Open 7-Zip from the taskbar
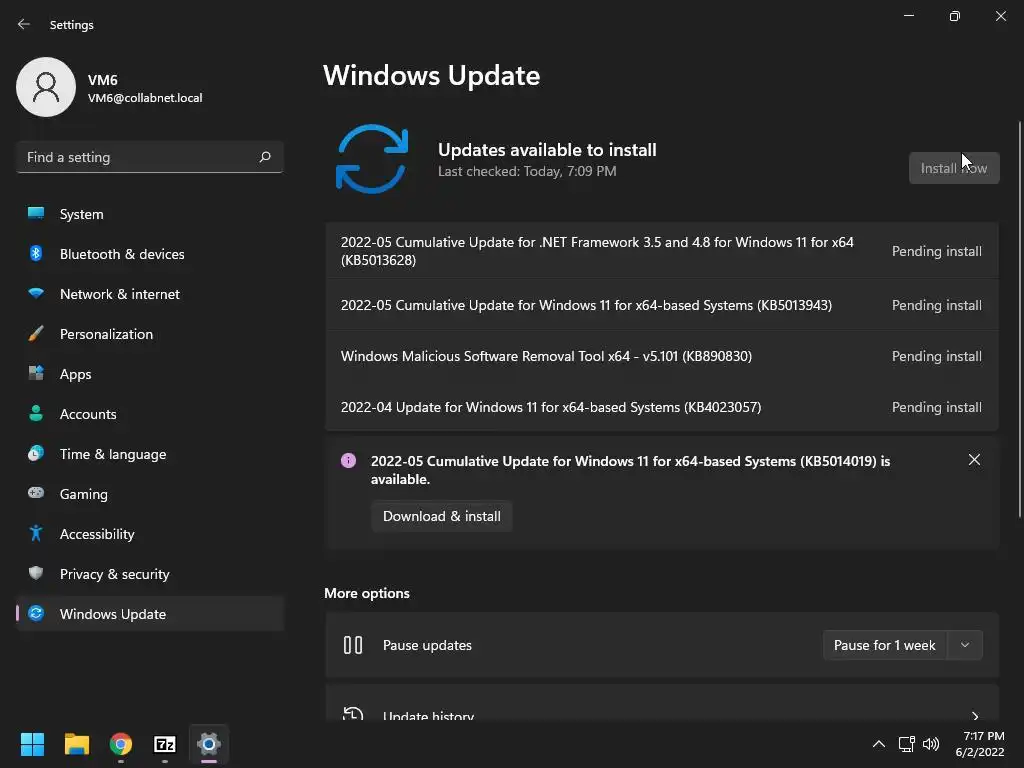Viewport: 1024px width, 768px height. (165, 744)
